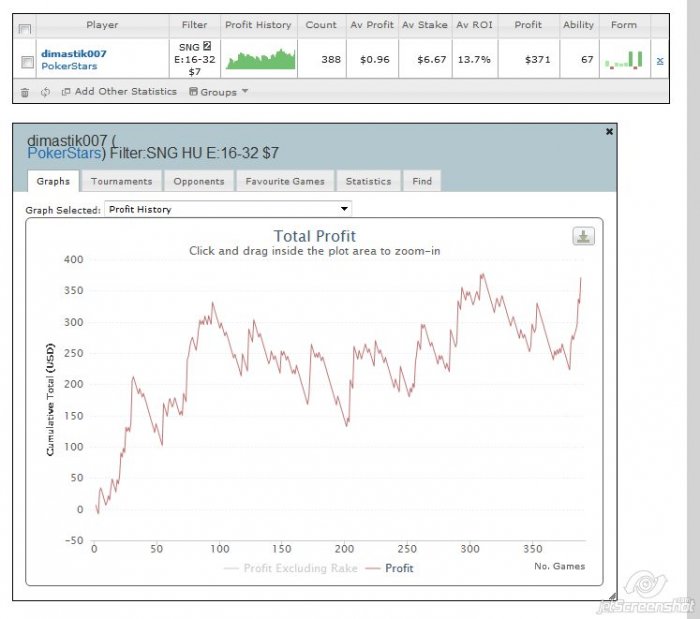
Task: Switch to the Favourite Games tab
Action: tap(285, 181)
